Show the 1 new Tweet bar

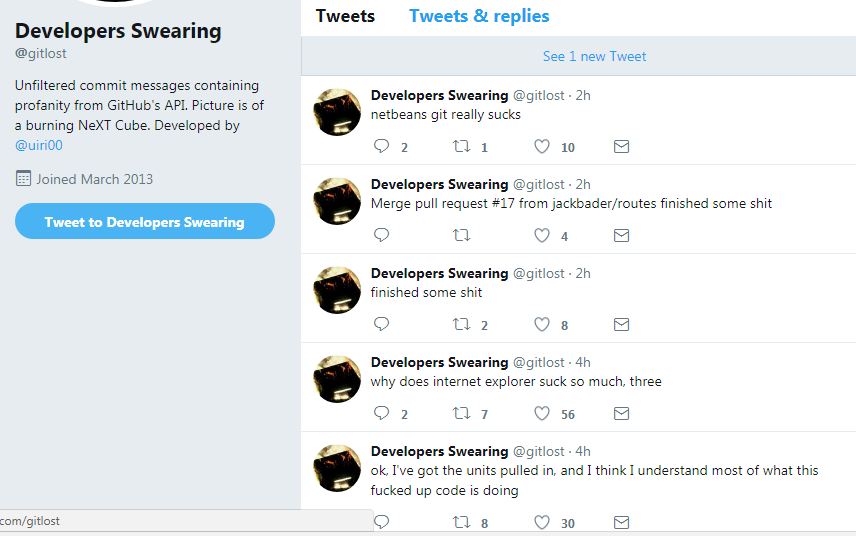click(594, 56)
